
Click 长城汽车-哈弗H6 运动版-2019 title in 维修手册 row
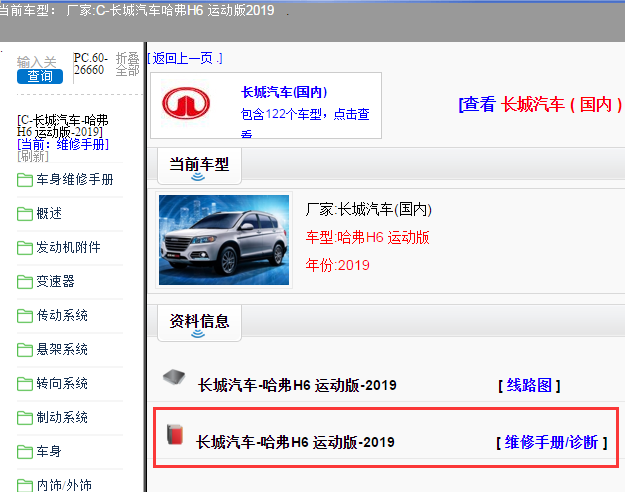click(295, 442)
